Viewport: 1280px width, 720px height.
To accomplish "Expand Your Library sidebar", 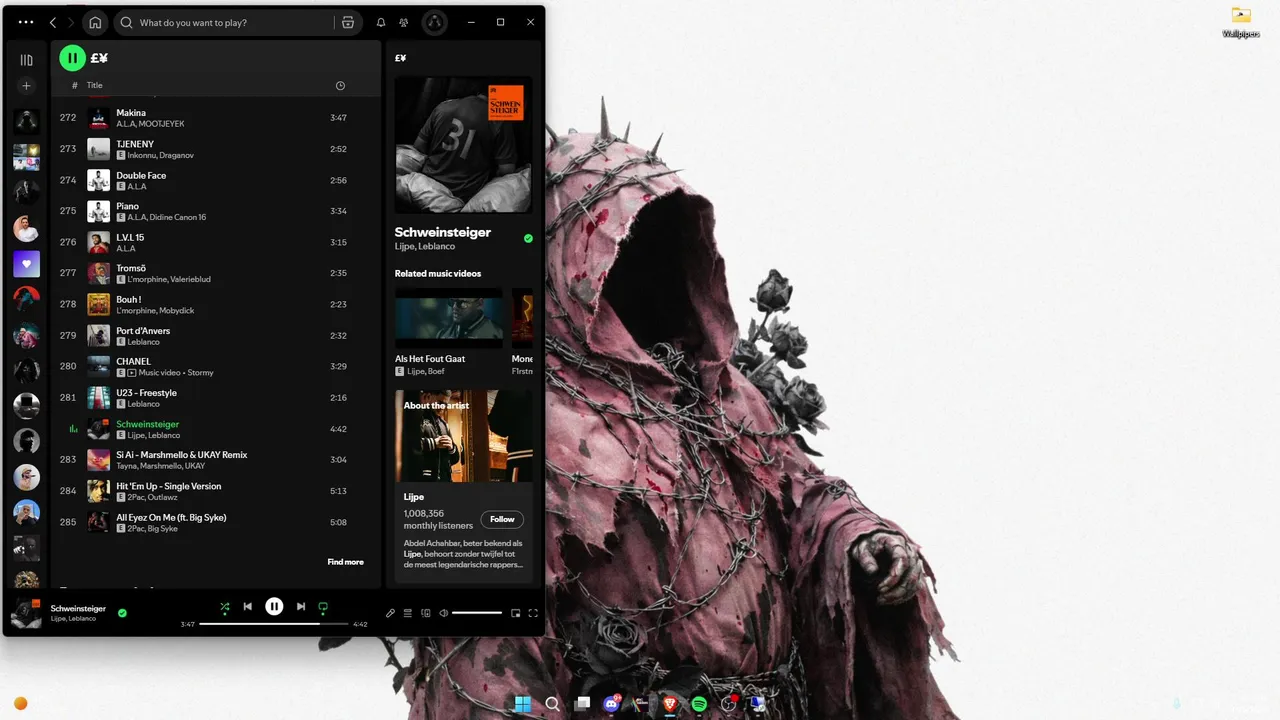I will (27, 60).
